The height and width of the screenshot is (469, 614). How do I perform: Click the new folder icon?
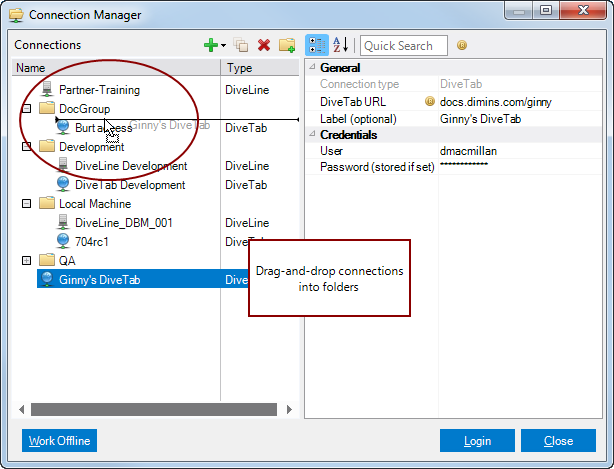coord(287,45)
